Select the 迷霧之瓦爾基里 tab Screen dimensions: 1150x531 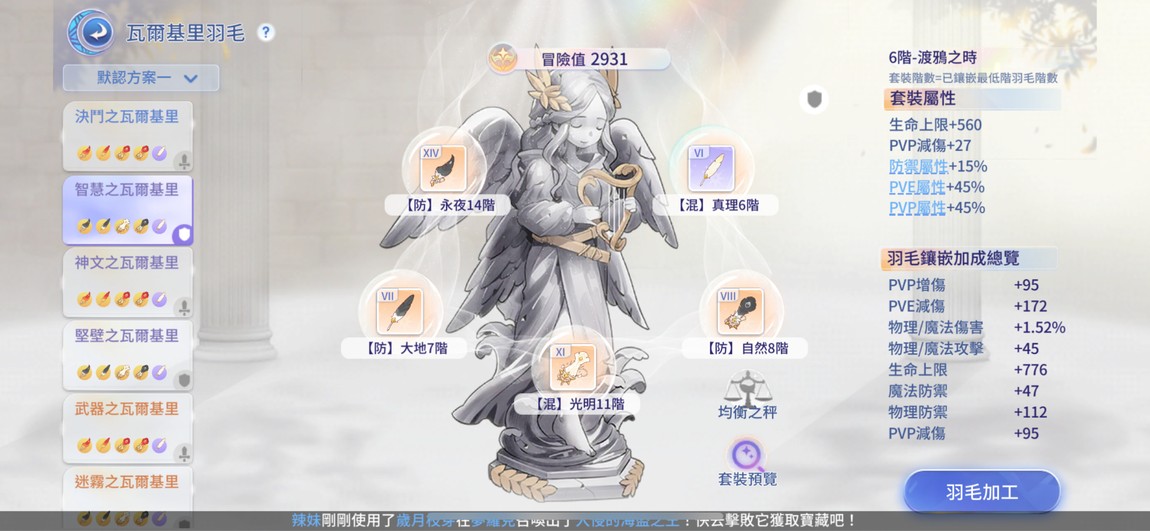pos(126,482)
